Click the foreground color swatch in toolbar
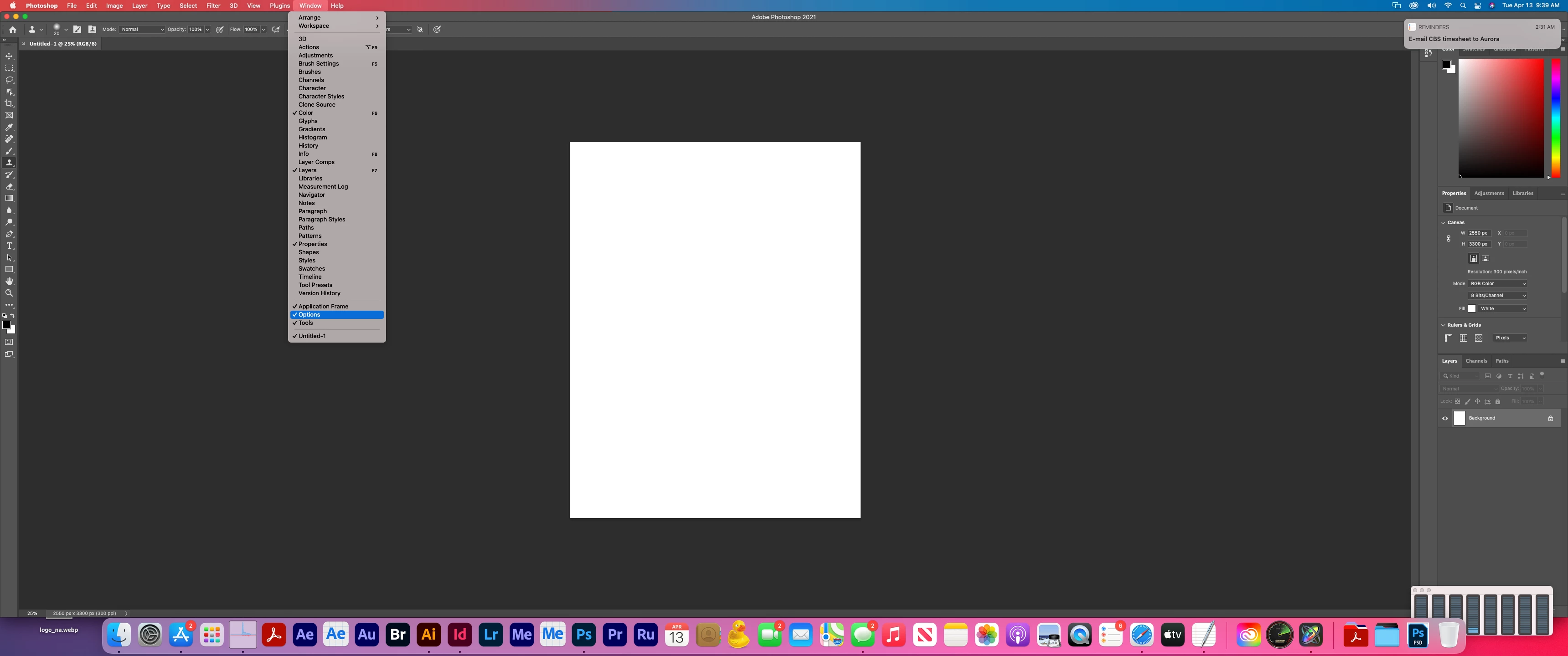The height and width of the screenshot is (656, 1568). [6, 325]
